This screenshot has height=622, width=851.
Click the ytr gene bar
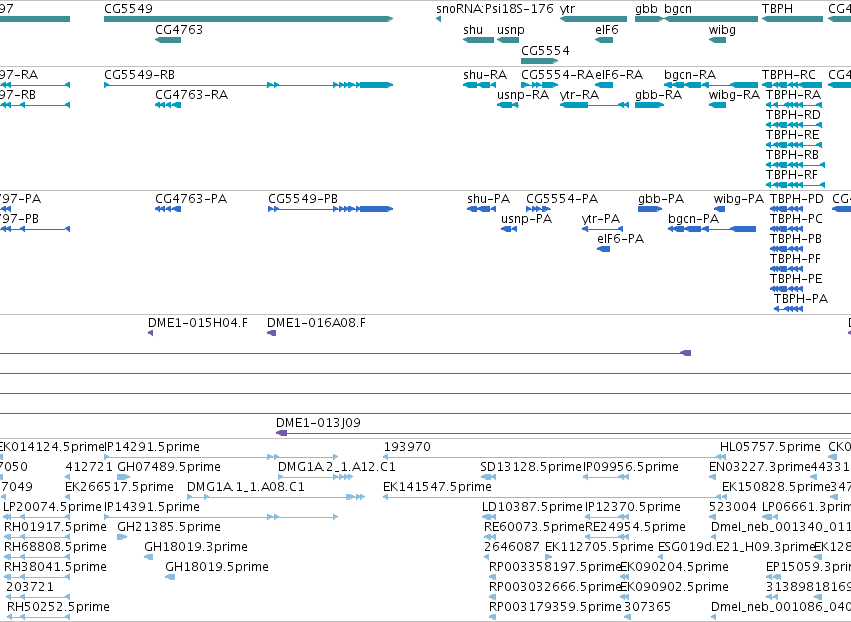coord(593,19)
